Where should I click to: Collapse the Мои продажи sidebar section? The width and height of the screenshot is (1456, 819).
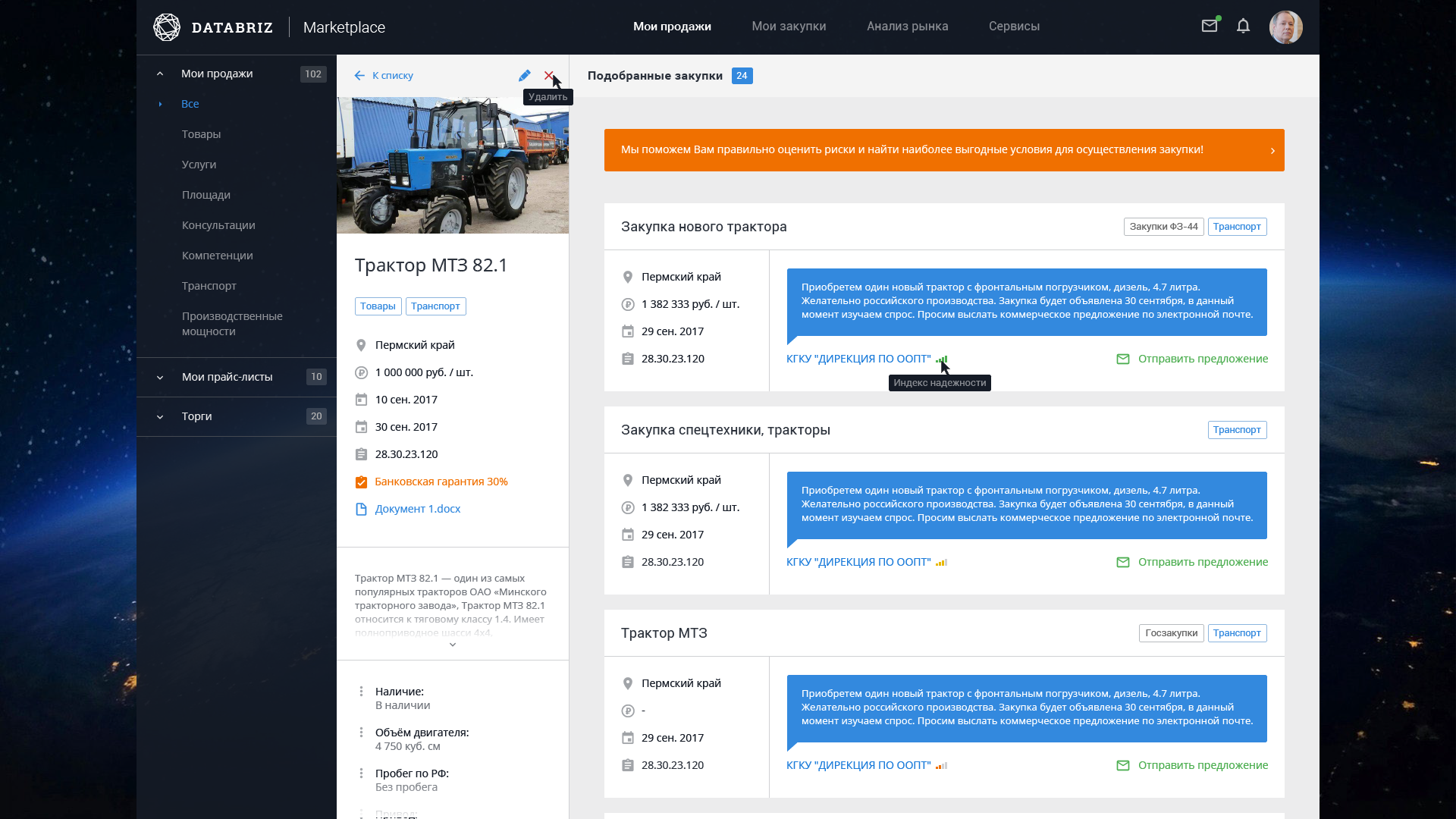[x=159, y=74]
